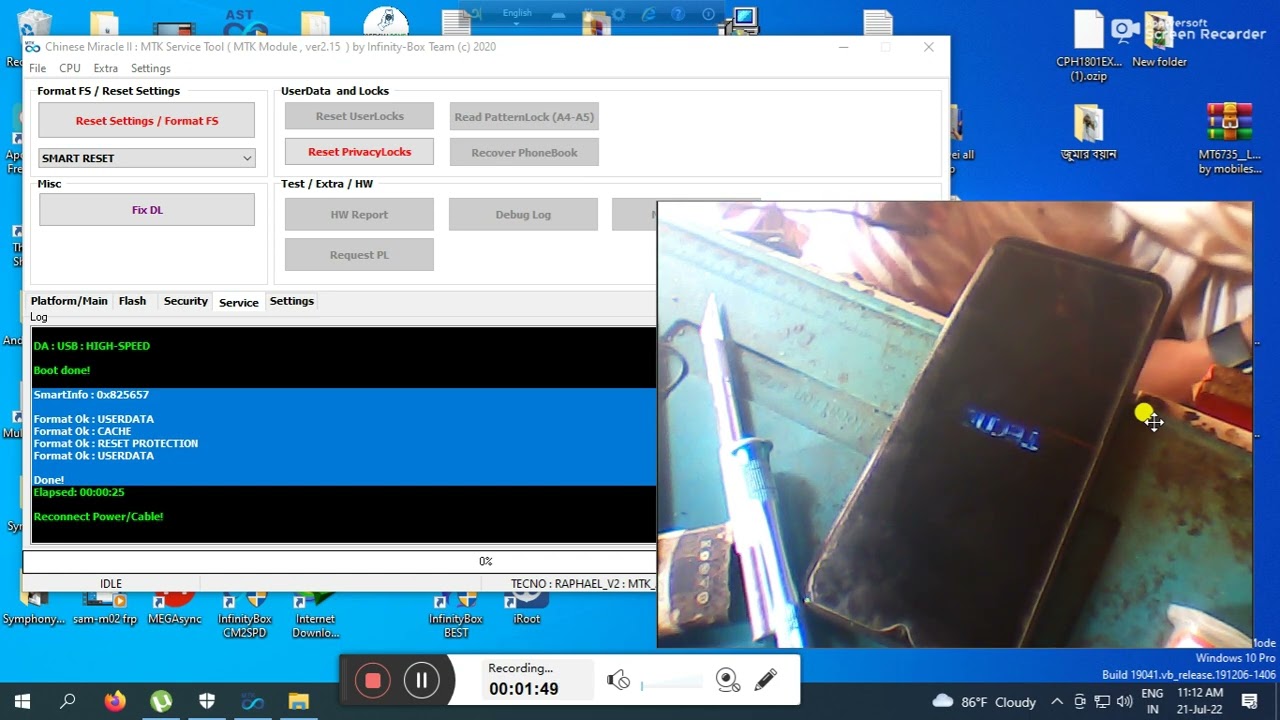1280x720 pixels.
Task: Mute the recorder's speaker icon
Action: [x=618, y=681]
